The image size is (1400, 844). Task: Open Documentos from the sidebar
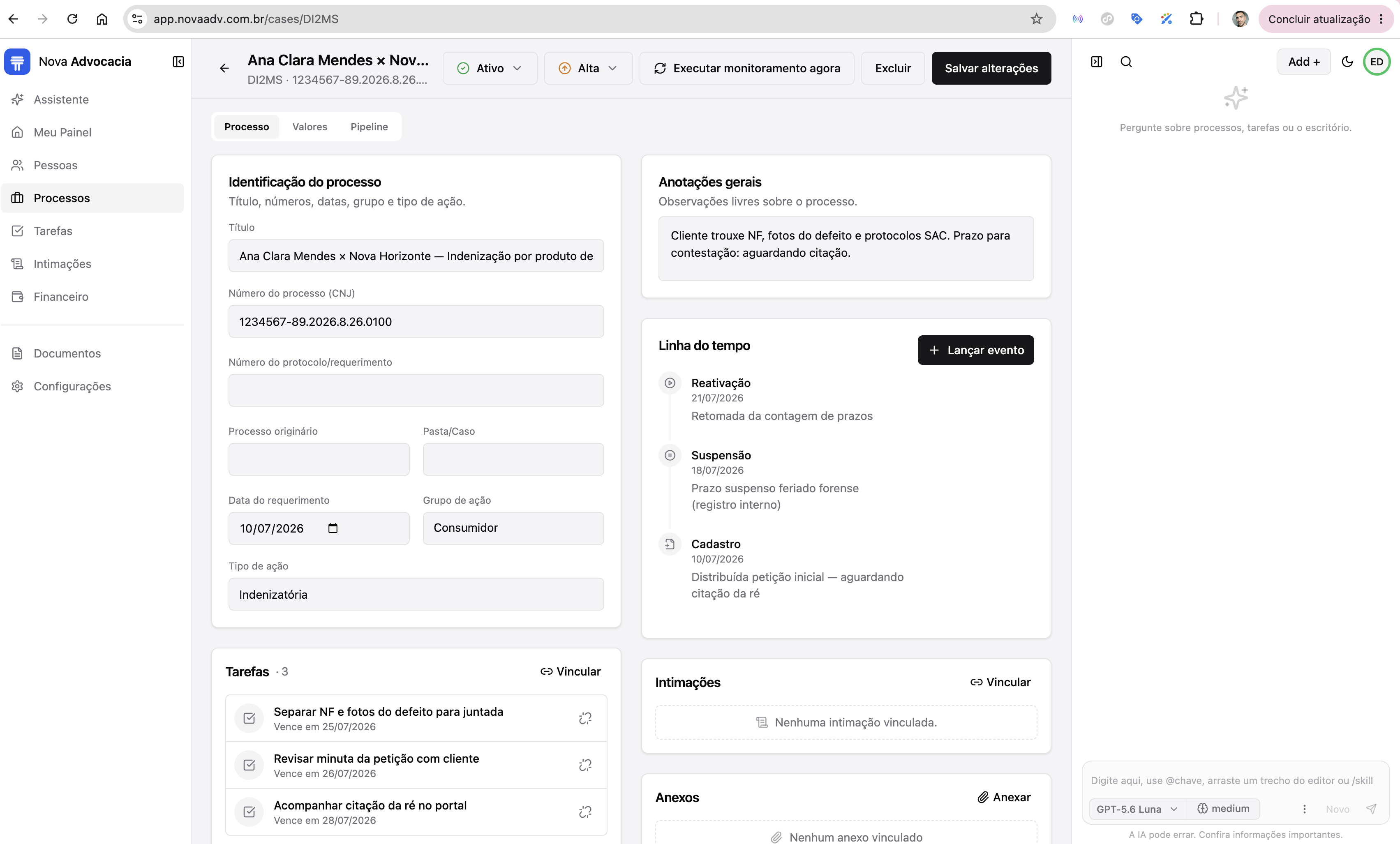[x=92, y=353]
